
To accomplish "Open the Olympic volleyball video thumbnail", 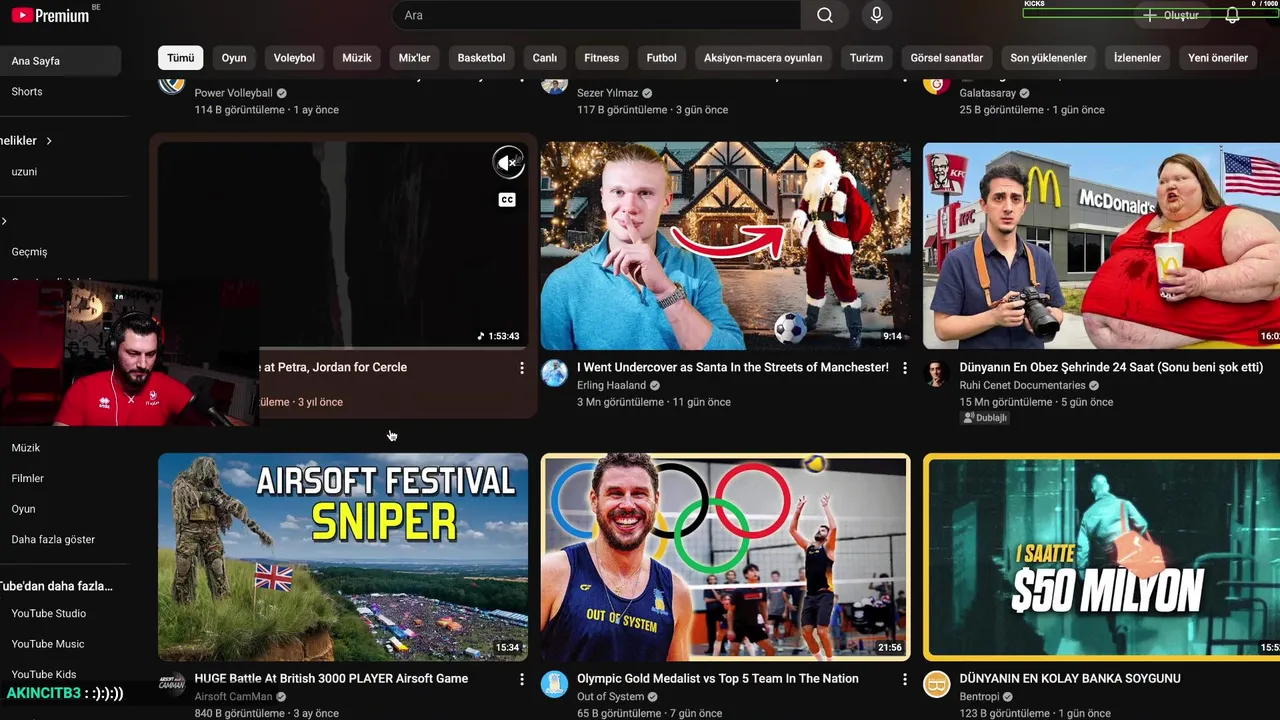I will tap(726, 557).
